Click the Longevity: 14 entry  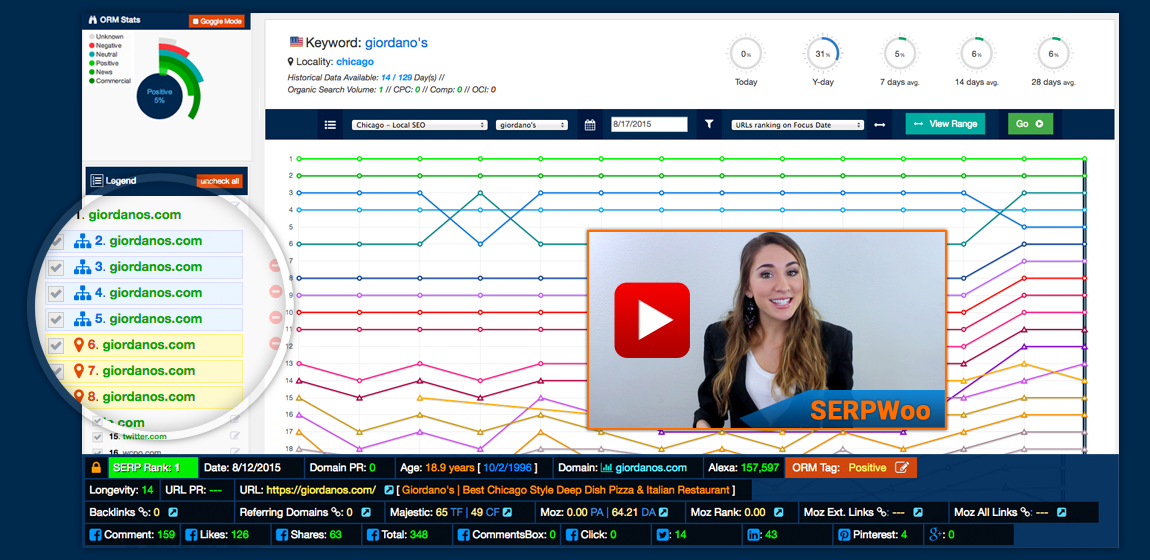click(121, 490)
